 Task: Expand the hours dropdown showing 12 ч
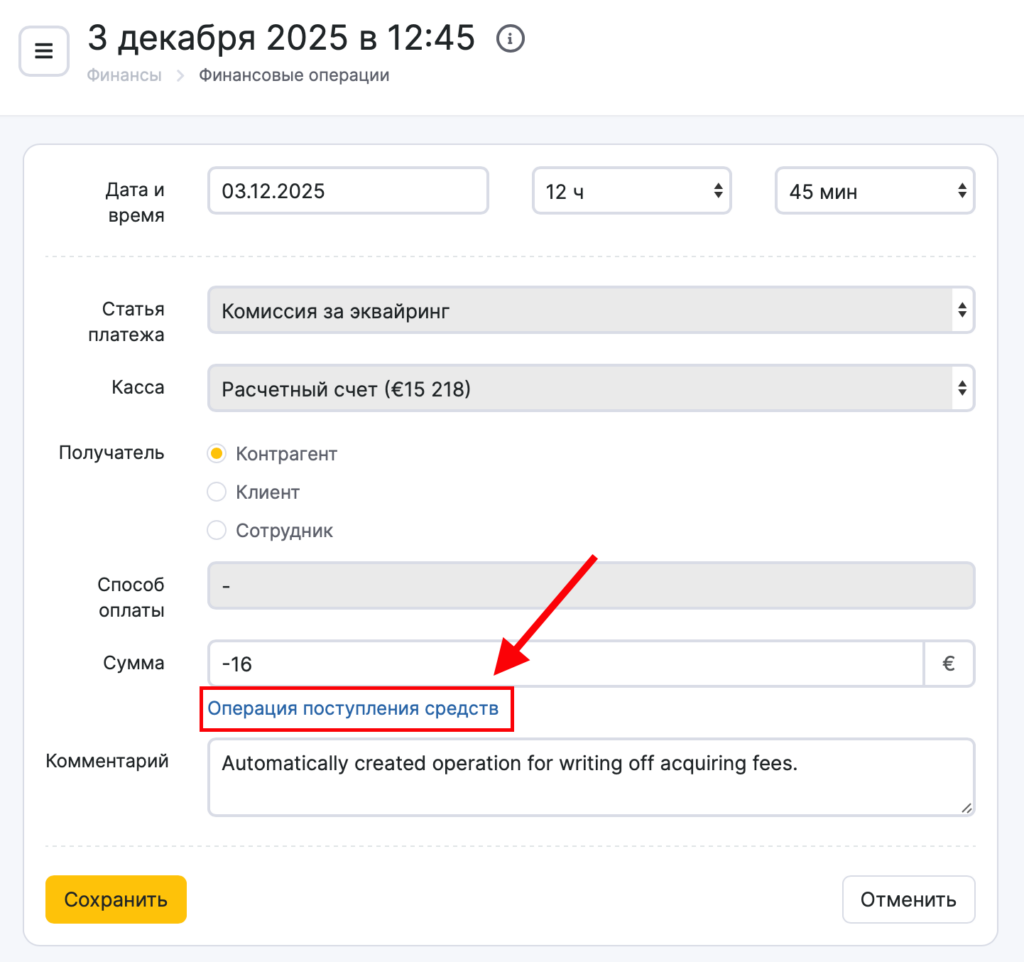[631, 191]
